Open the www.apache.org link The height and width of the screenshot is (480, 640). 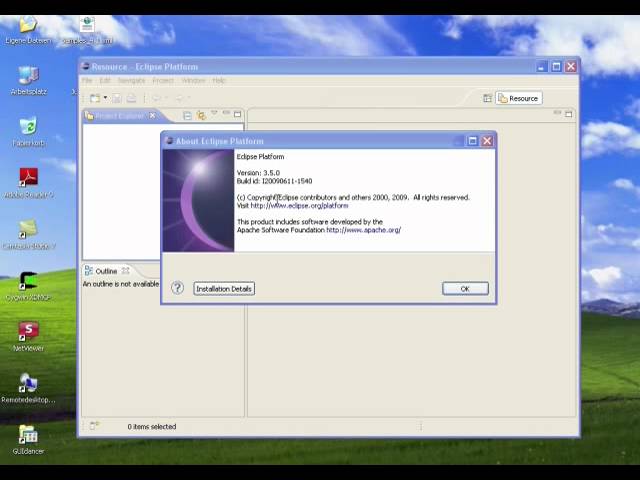(x=364, y=230)
